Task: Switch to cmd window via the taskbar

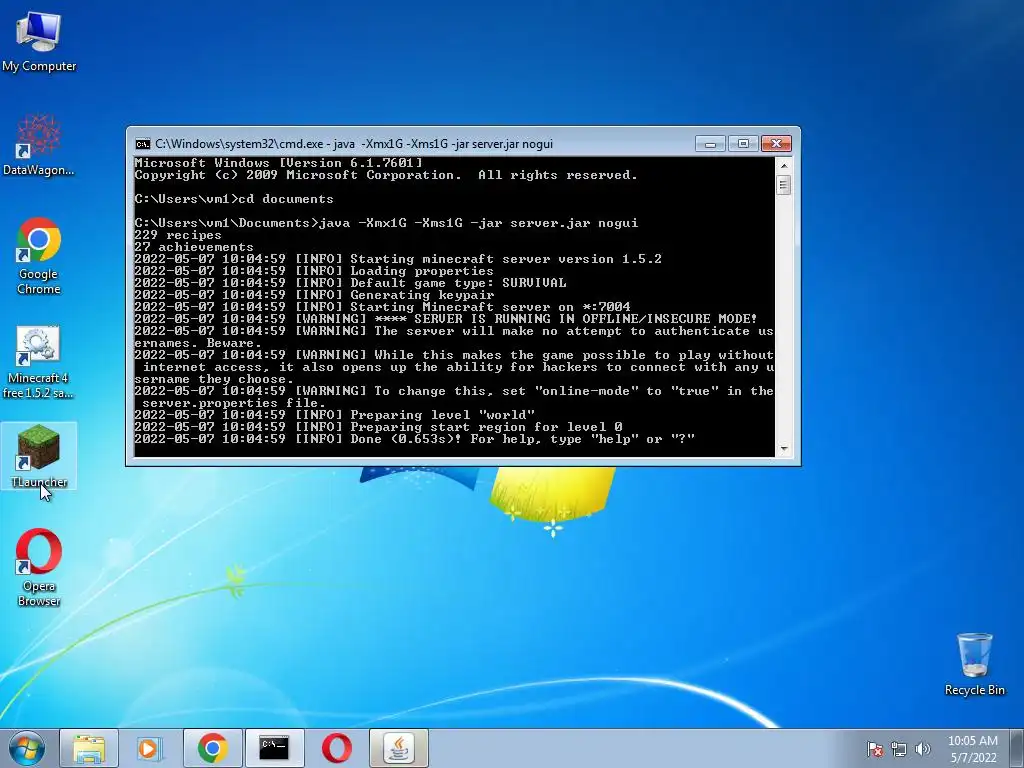Action: 274,748
